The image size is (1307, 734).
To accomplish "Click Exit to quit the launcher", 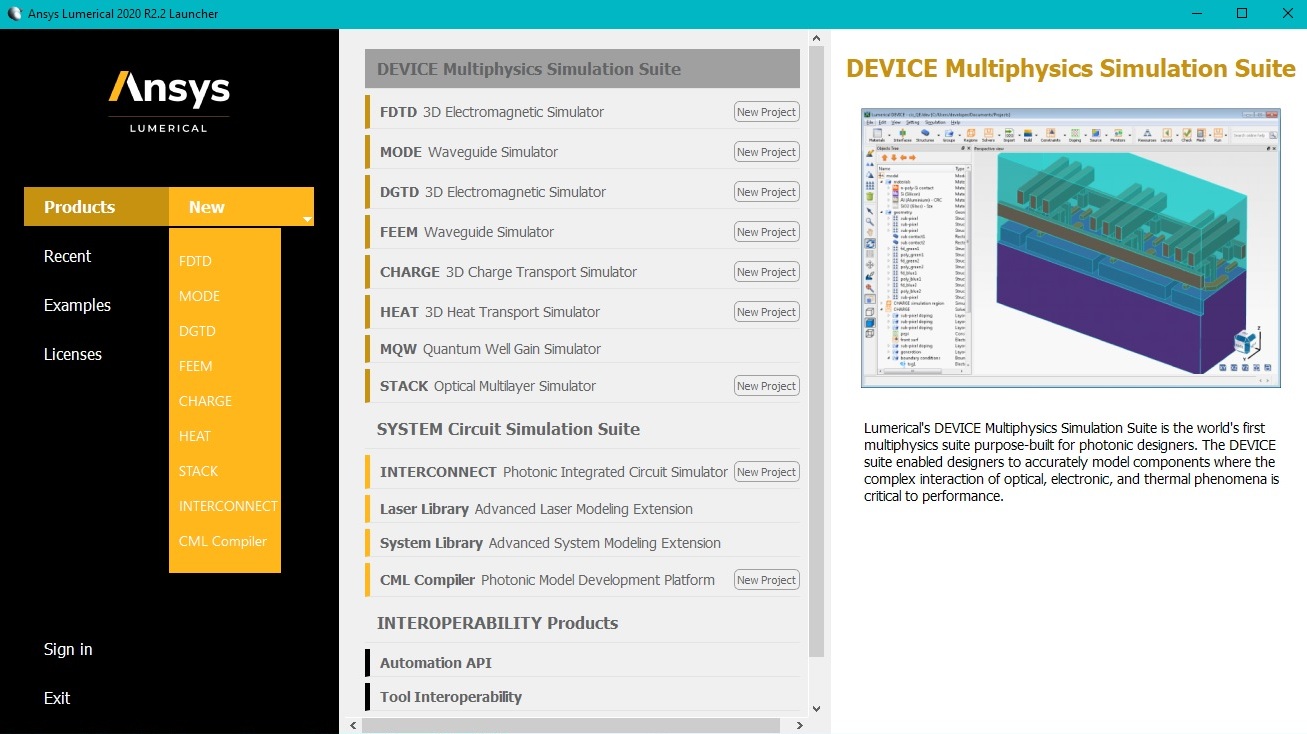I will tap(57, 698).
